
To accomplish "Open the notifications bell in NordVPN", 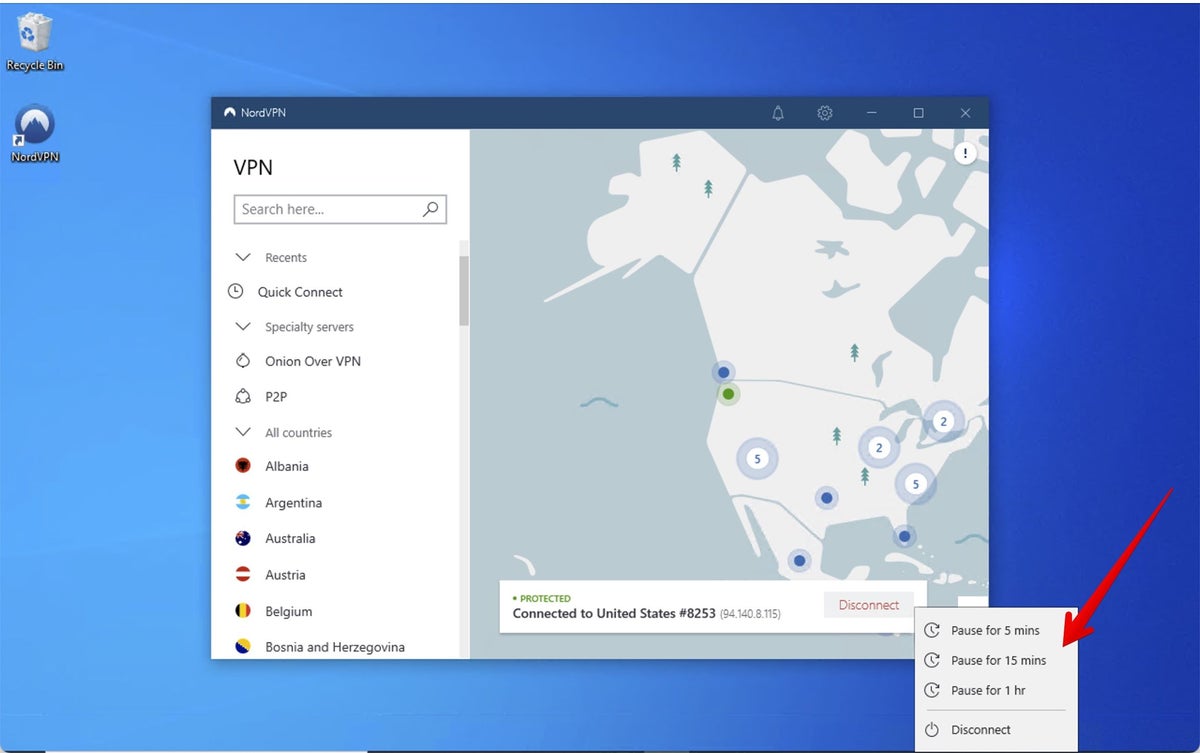I will pyautogui.click(x=778, y=113).
